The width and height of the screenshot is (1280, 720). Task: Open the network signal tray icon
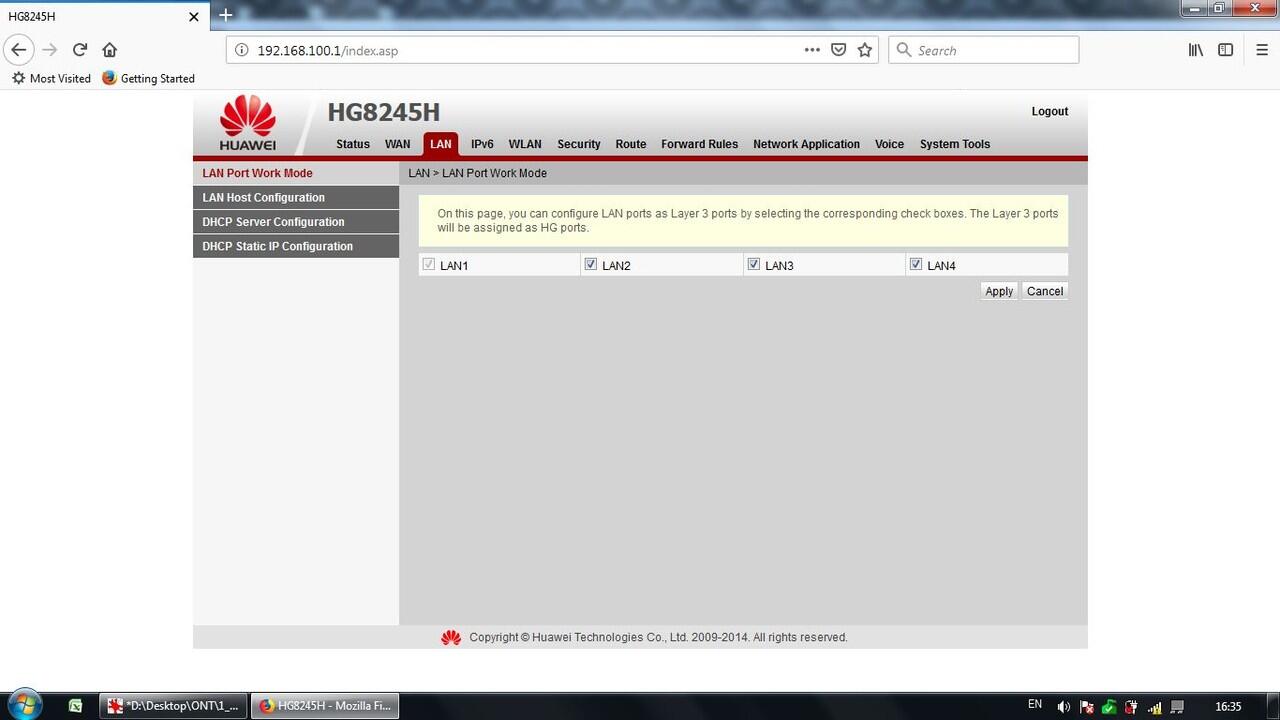click(x=1154, y=707)
